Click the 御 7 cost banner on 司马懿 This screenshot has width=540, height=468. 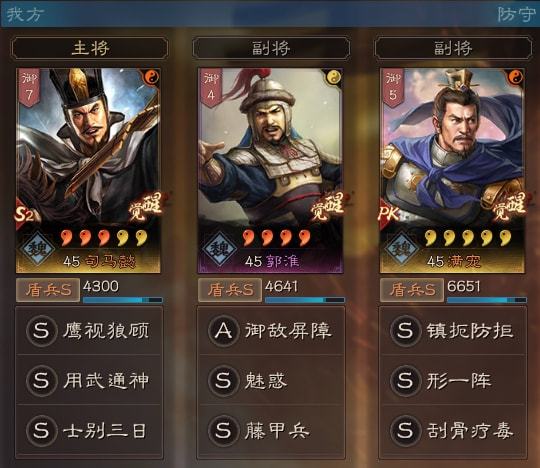29,88
